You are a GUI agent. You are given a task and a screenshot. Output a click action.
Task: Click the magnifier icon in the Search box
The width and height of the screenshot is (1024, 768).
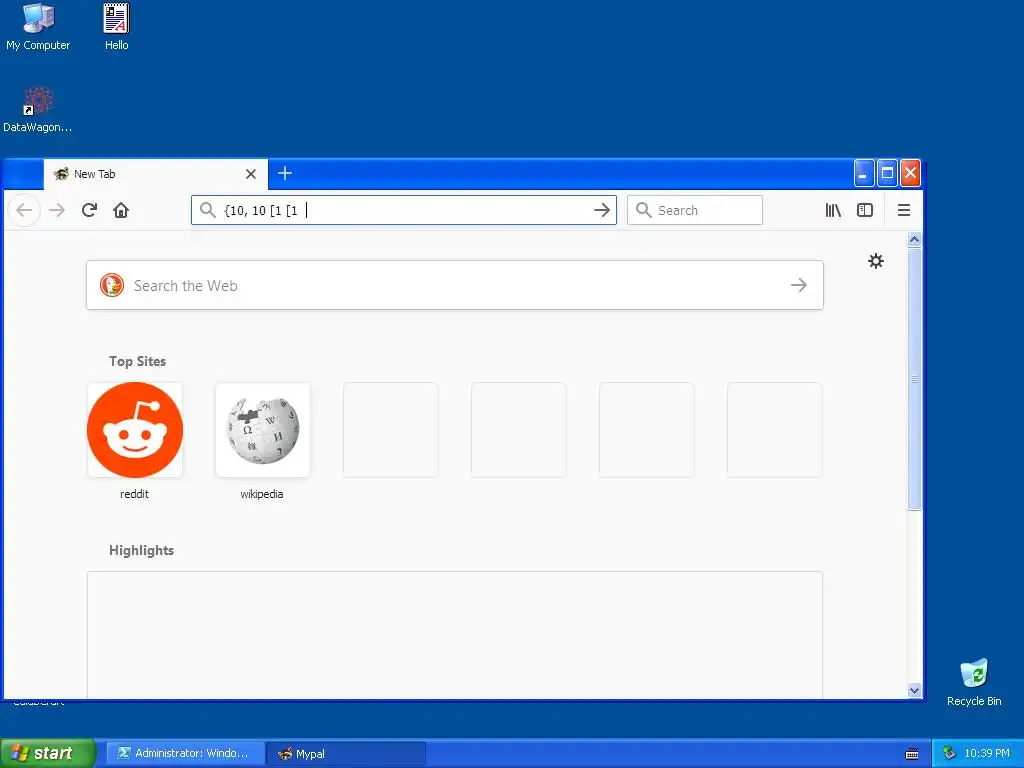pos(643,210)
